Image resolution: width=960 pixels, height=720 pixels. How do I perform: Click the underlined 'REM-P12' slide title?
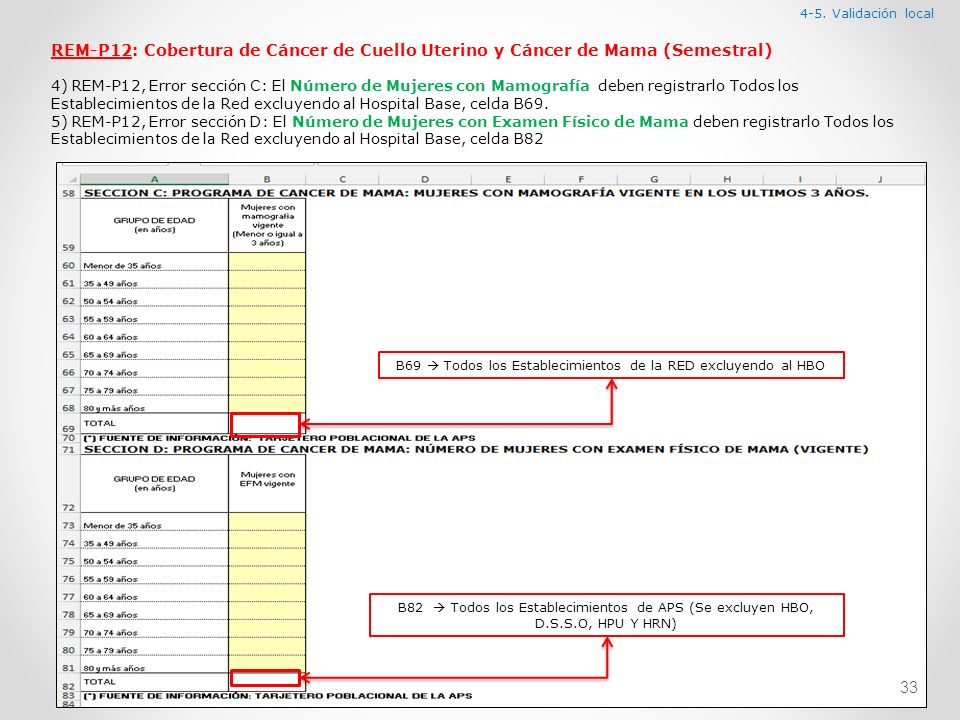91,50
